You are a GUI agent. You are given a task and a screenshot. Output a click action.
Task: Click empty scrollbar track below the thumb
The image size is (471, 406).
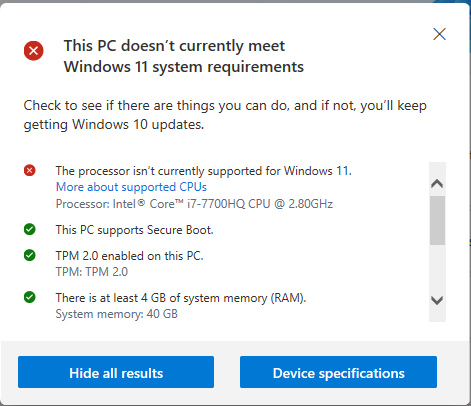pyautogui.click(x=437, y=268)
